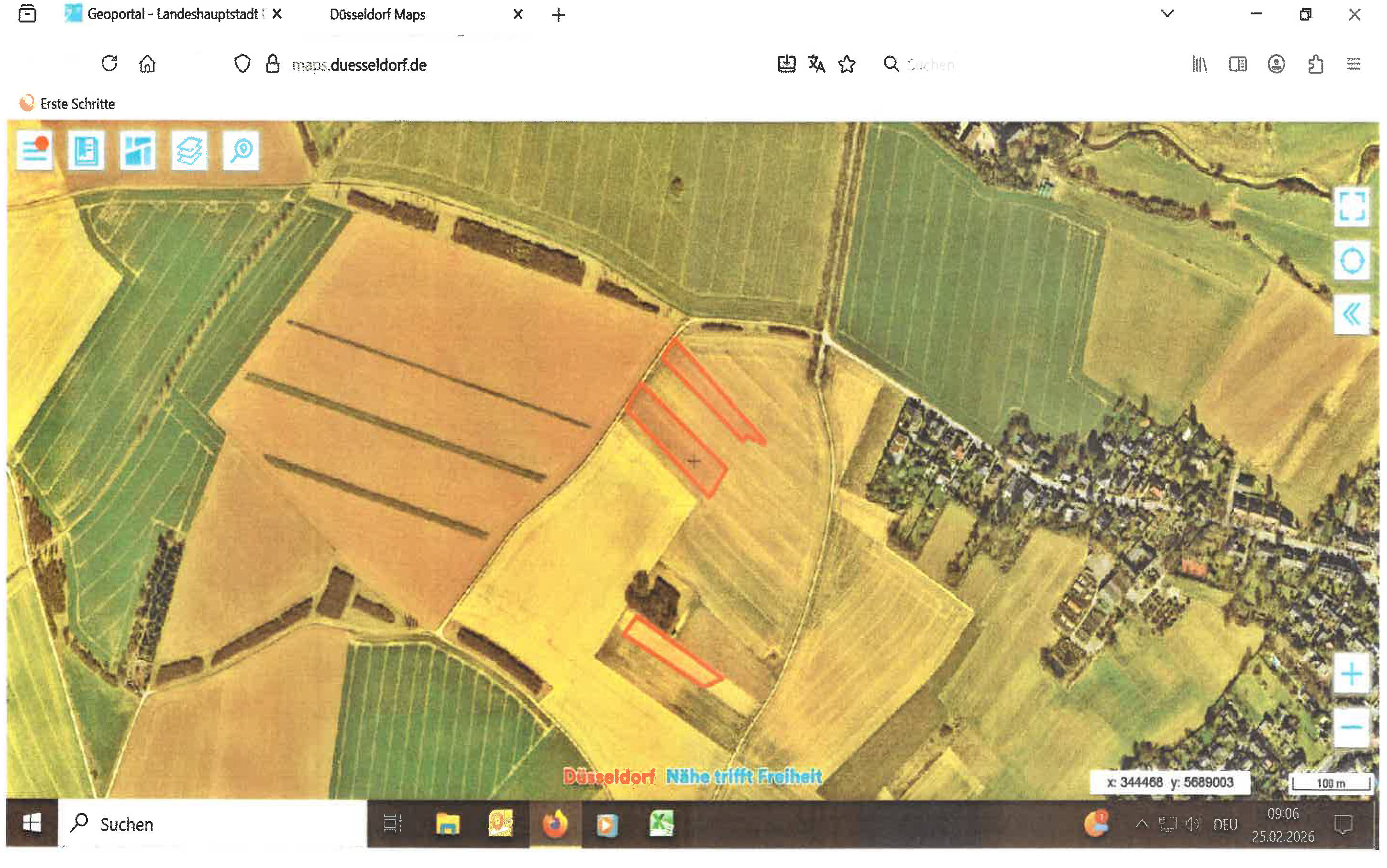Locate my position with crosshair button
Viewport: 1387px width, 868px height.
pyautogui.click(x=1352, y=261)
